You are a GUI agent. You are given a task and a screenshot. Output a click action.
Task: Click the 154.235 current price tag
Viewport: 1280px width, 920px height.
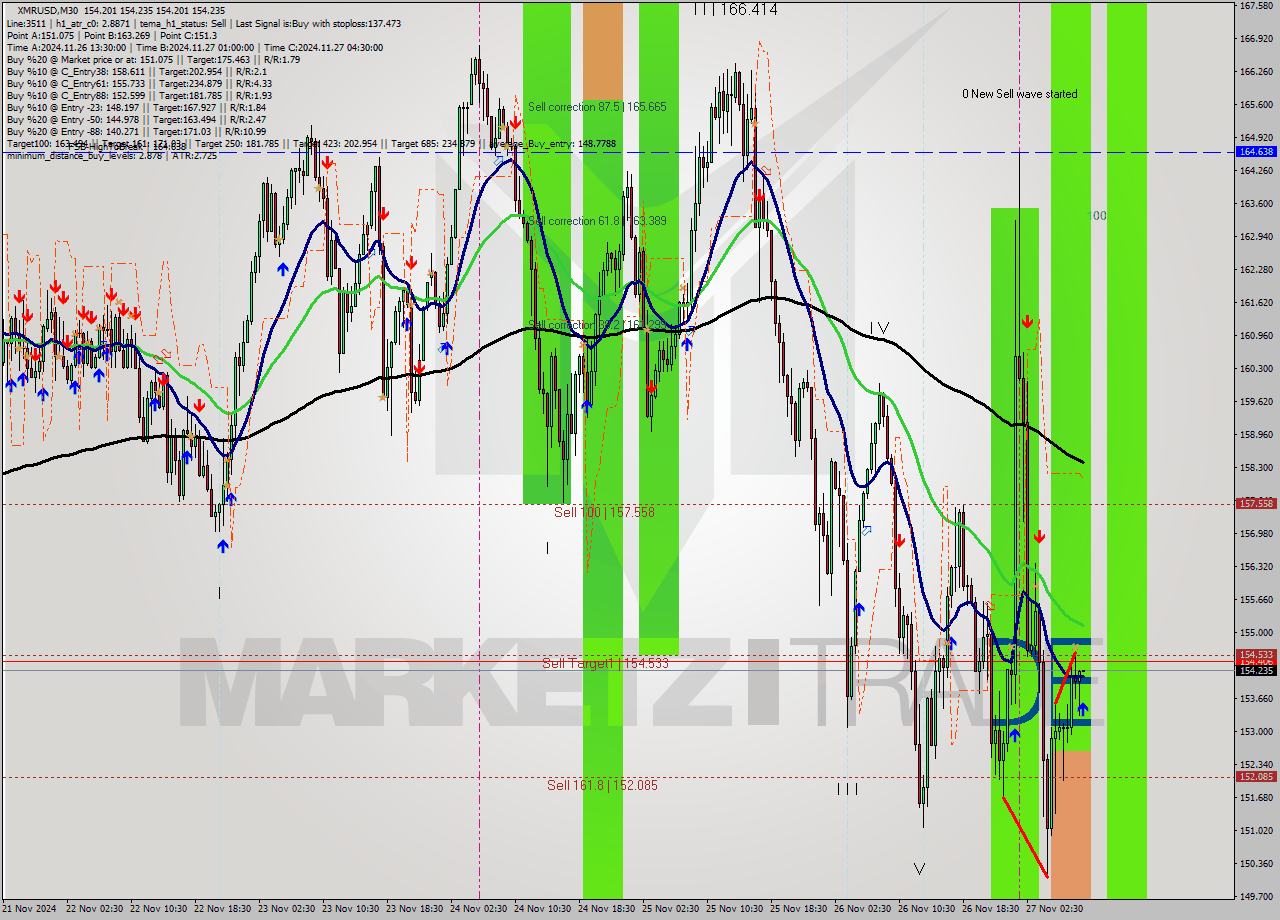tap(1255, 670)
